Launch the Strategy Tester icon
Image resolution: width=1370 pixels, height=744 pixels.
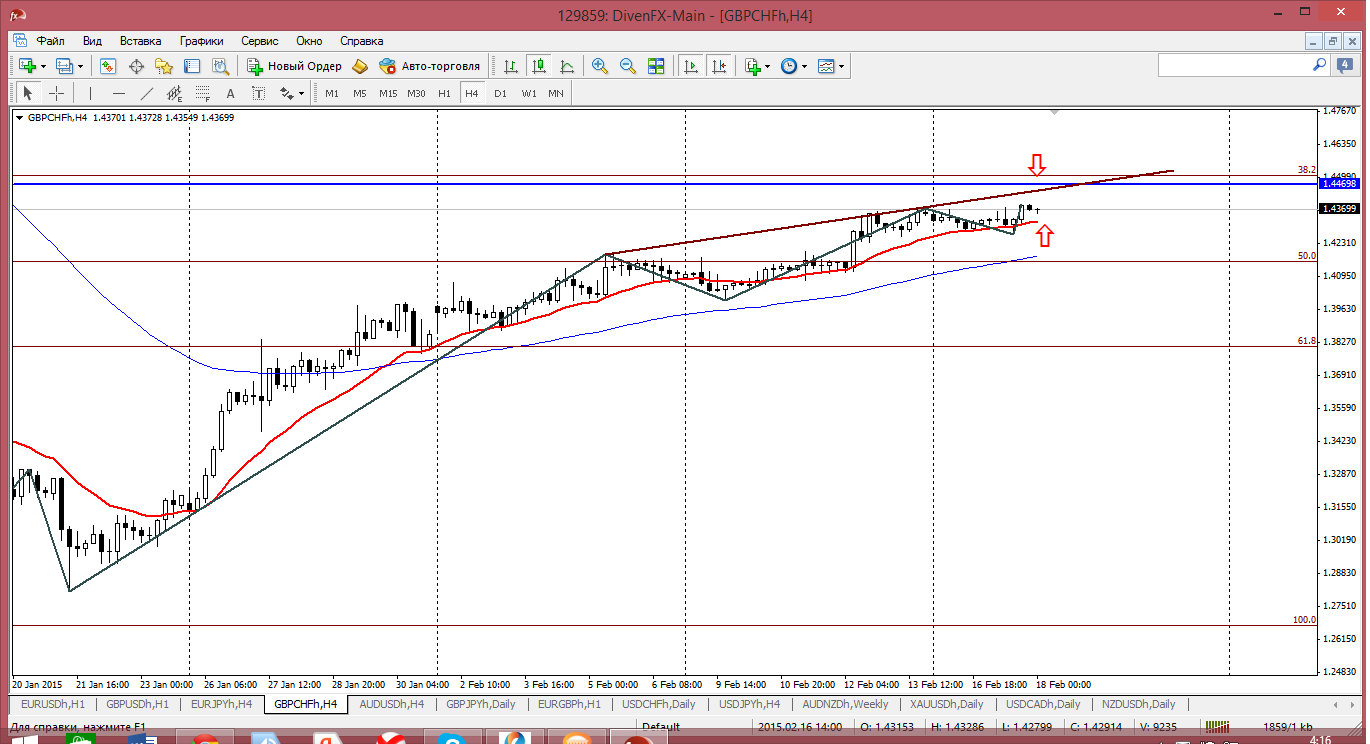point(220,66)
